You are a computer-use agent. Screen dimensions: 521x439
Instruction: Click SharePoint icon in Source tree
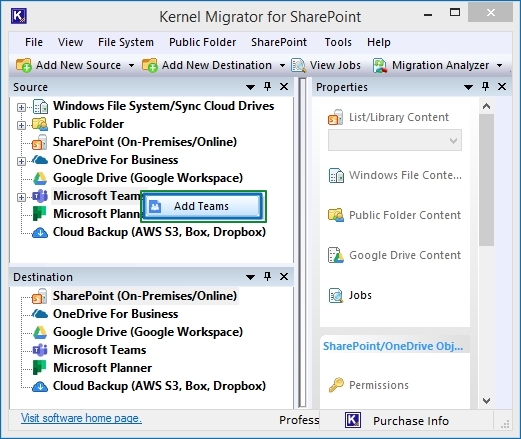[x=40, y=142]
